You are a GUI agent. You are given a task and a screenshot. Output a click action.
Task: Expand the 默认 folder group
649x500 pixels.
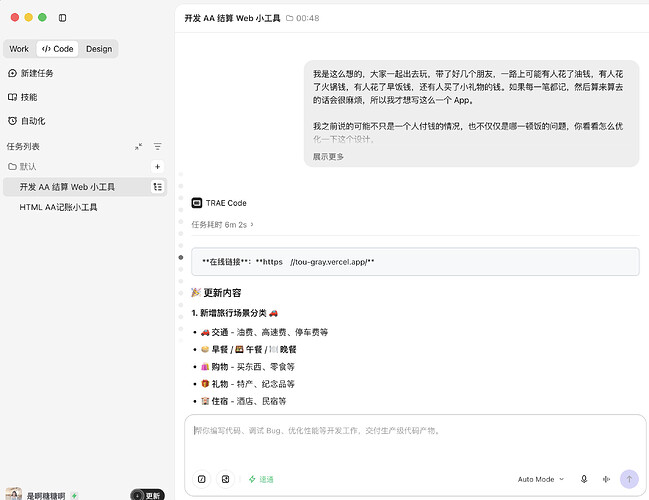[22, 166]
